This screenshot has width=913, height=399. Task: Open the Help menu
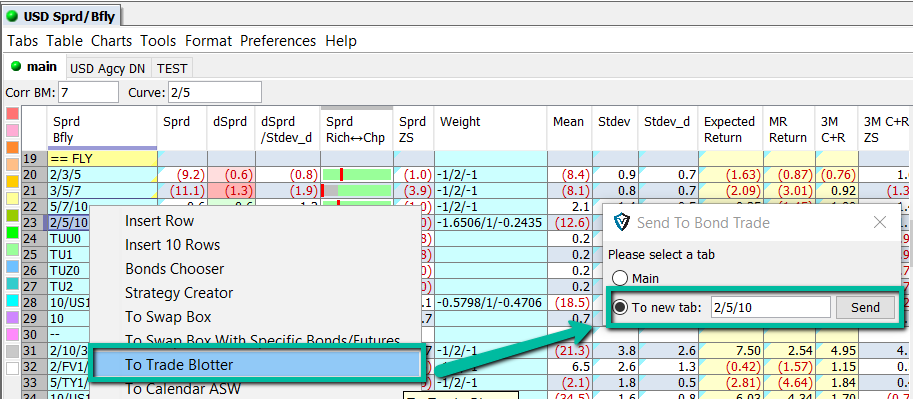click(341, 41)
